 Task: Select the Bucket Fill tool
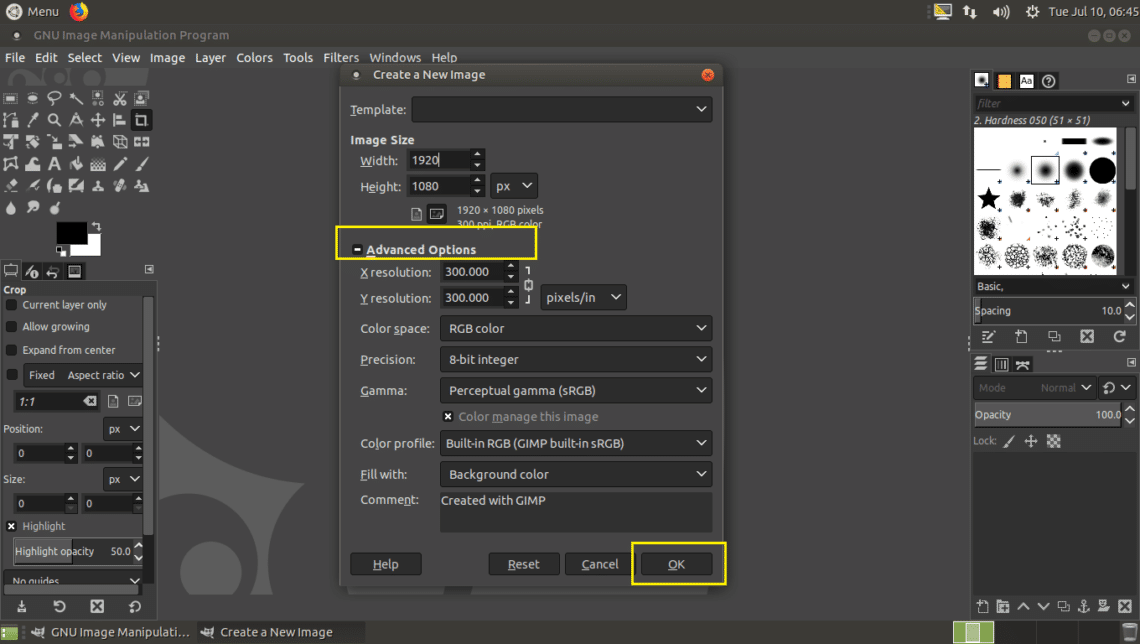[x=76, y=164]
